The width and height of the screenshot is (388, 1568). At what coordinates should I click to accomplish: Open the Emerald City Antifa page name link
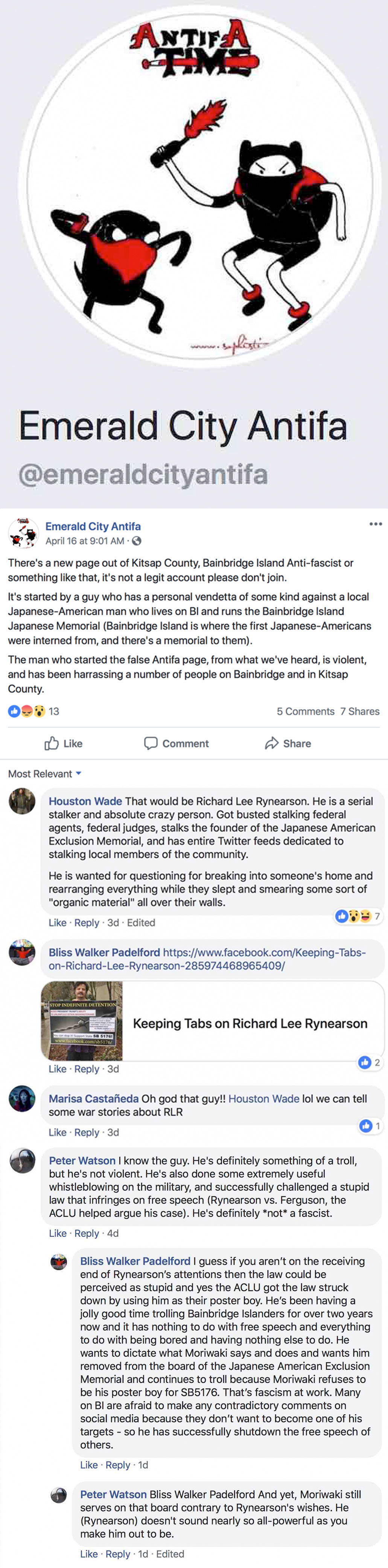click(x=93, y=526)
